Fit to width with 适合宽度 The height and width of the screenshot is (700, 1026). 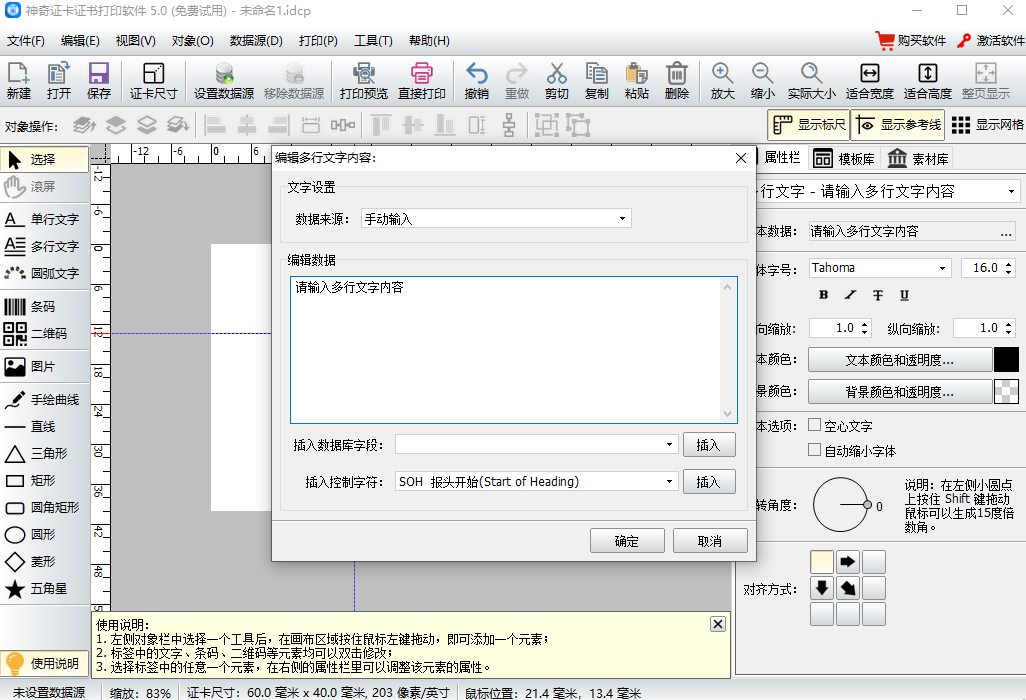870,80
